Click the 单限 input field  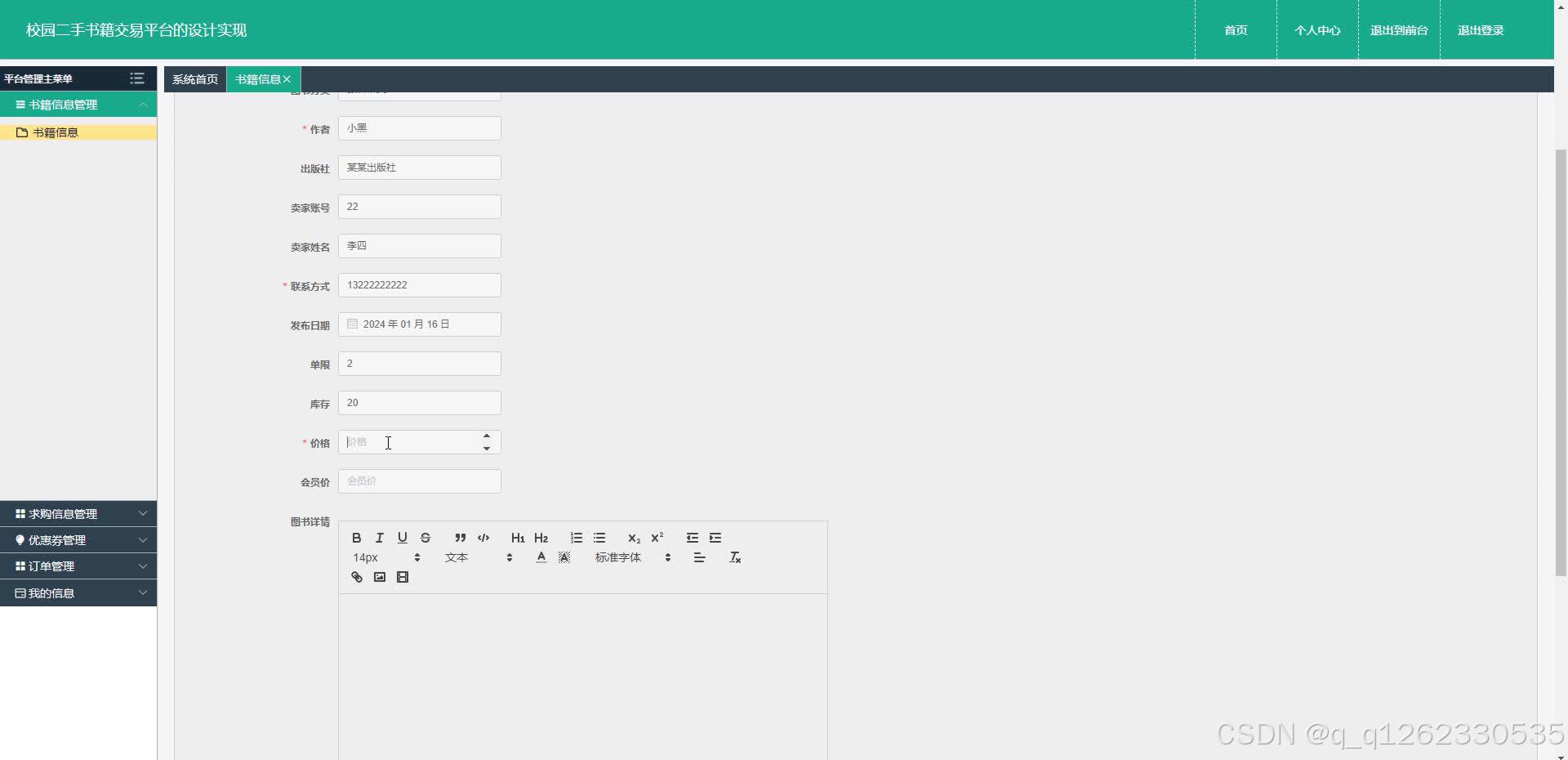pos(420,364)
